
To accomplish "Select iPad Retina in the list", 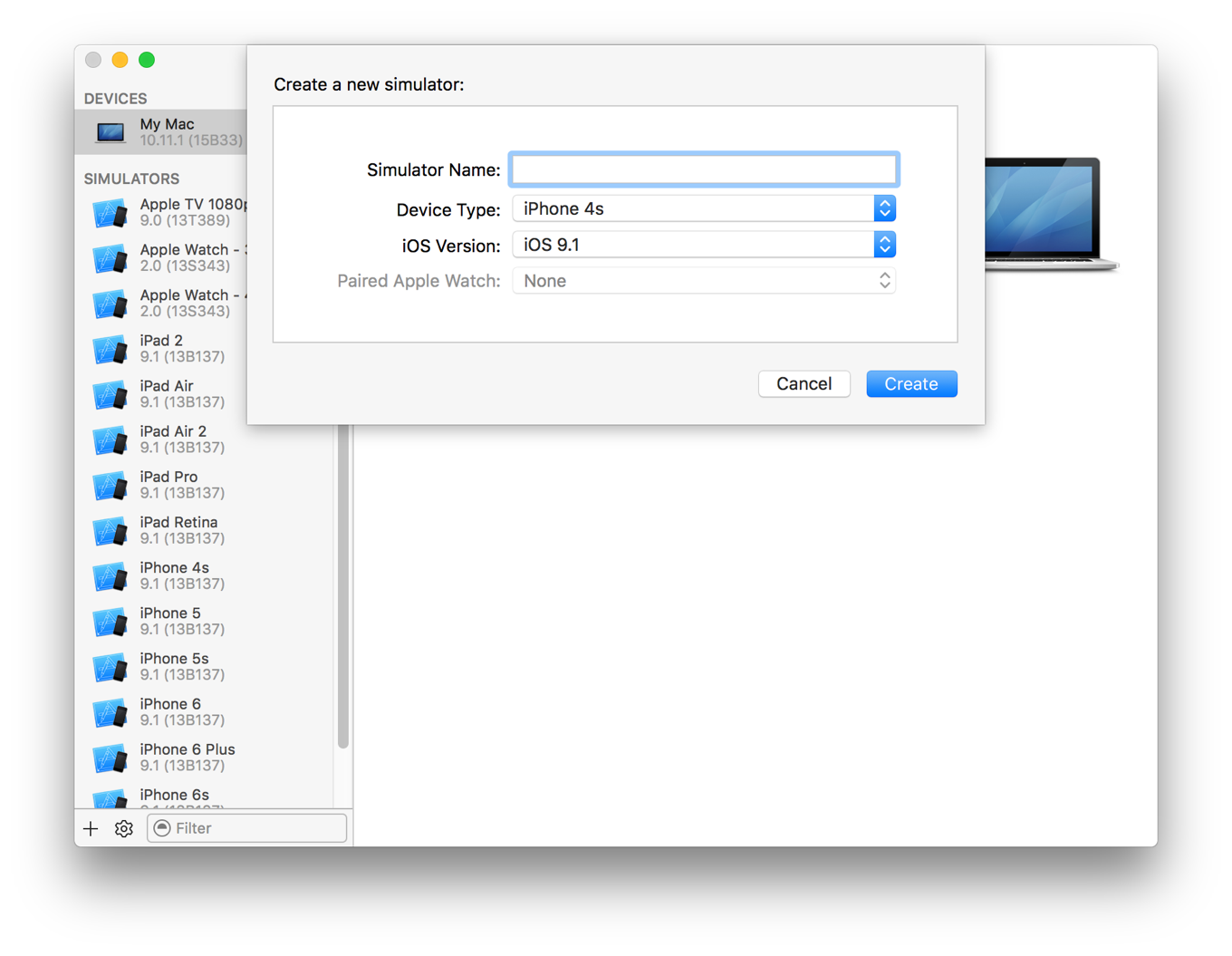I will (x=178, y=530).
